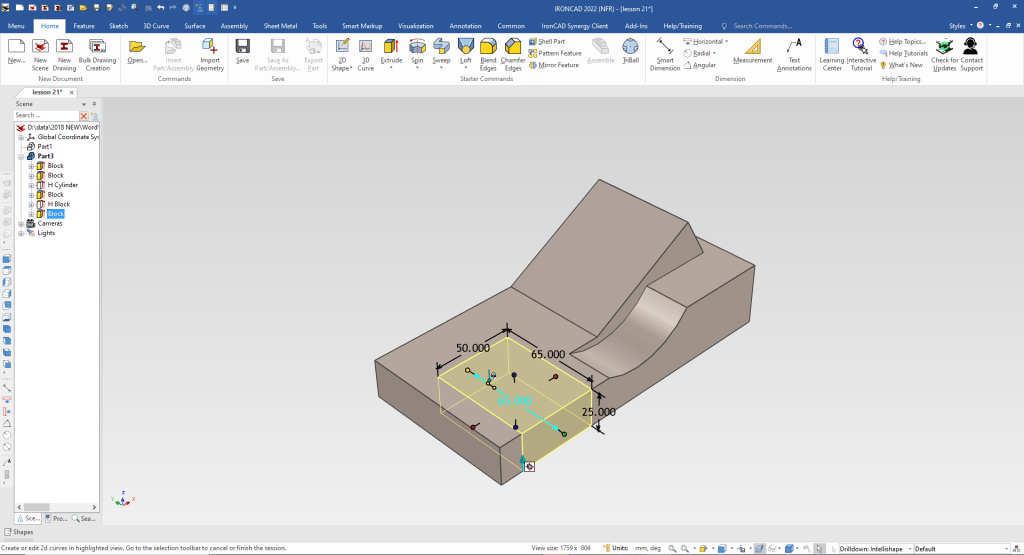Click the TriBall tool icon

(630, 47)
